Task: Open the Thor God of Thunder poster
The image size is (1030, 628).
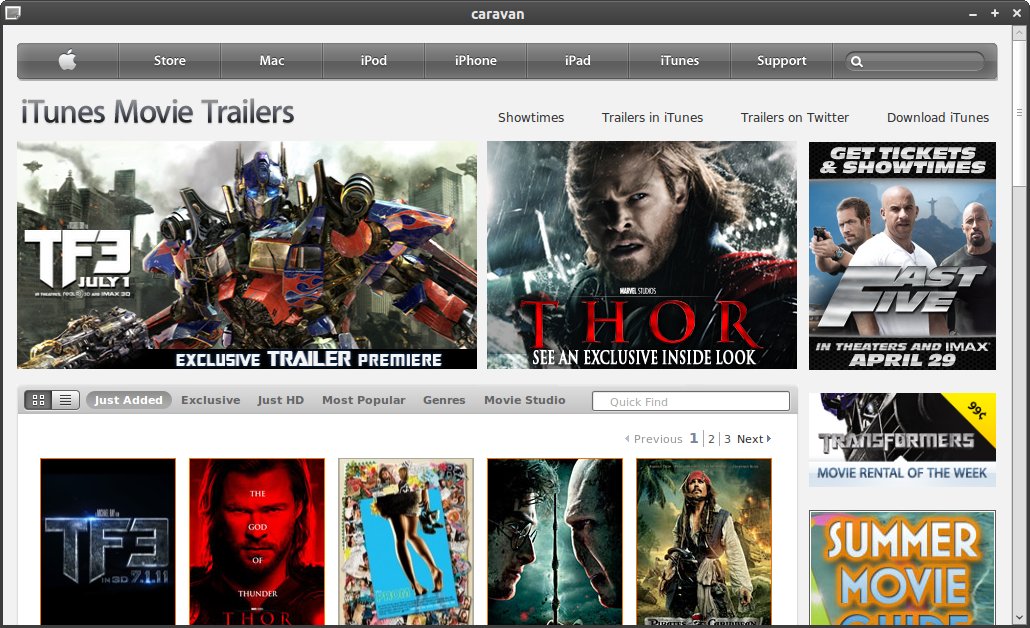Action: coord(257,541)
